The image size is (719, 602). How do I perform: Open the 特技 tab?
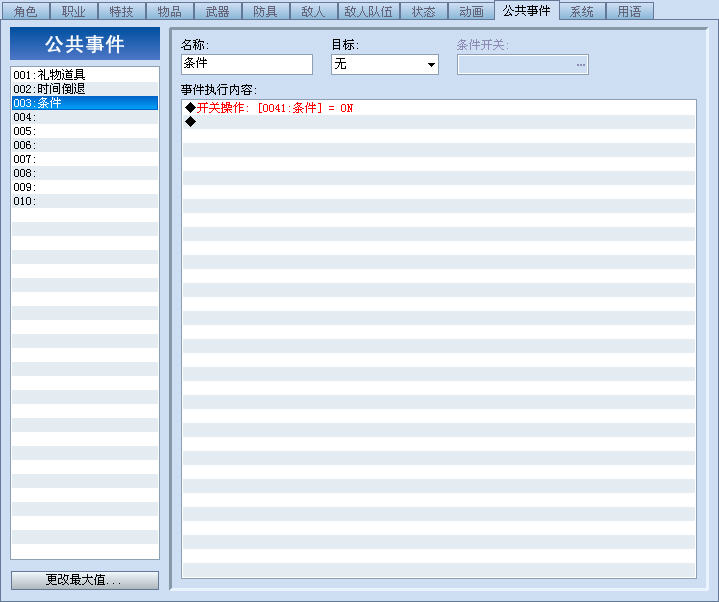click(x=122, y=11)
